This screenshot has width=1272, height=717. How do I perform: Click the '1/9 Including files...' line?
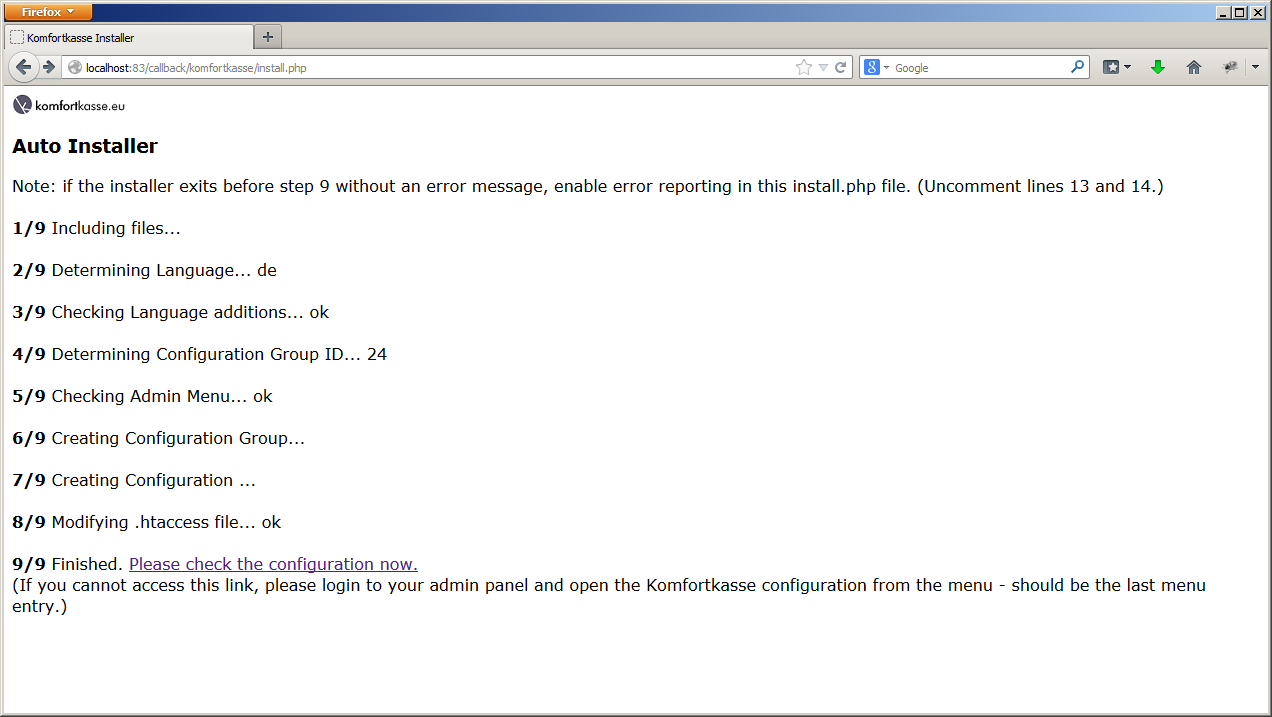96,228
